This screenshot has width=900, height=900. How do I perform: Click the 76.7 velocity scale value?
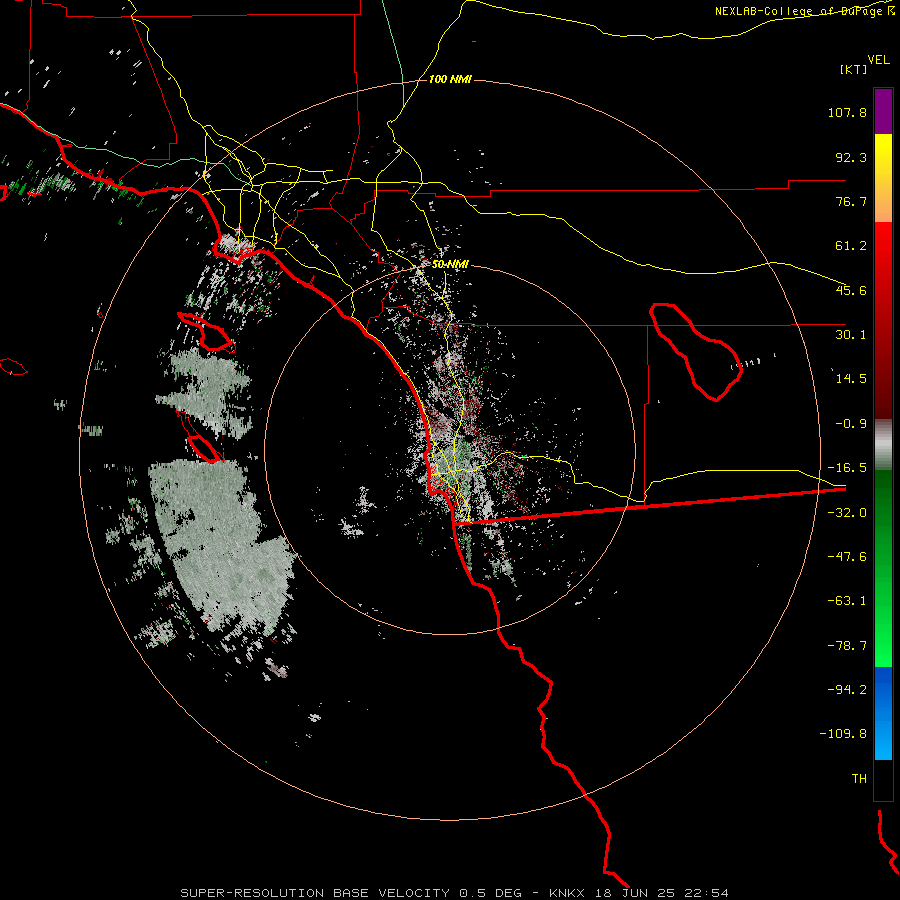click(851, 201)
